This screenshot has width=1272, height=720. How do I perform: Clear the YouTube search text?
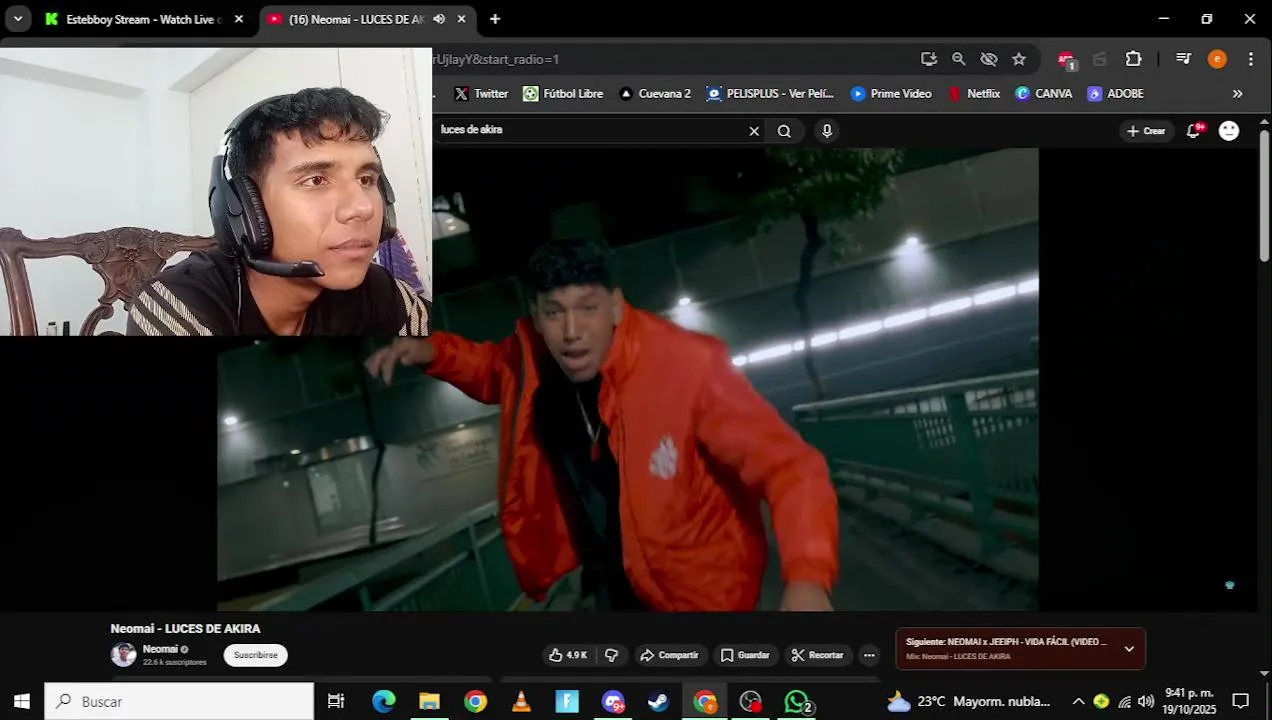point(755,131)
